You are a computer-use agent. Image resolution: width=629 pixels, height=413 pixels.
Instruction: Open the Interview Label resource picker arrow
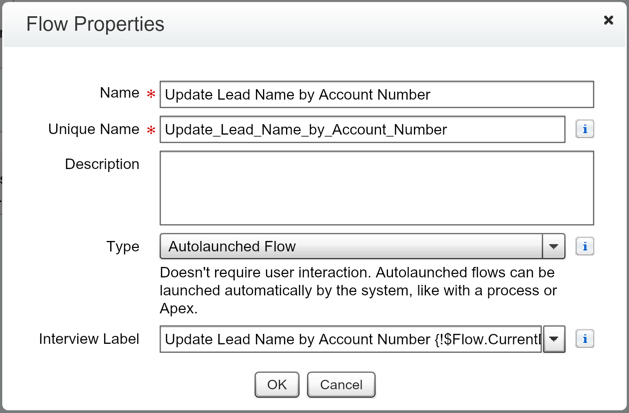pyautogui.click(x=554, y=339)
